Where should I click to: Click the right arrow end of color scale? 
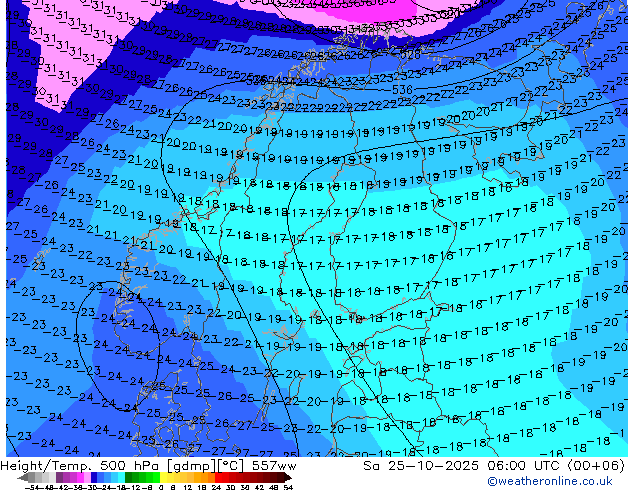(288, 477)
